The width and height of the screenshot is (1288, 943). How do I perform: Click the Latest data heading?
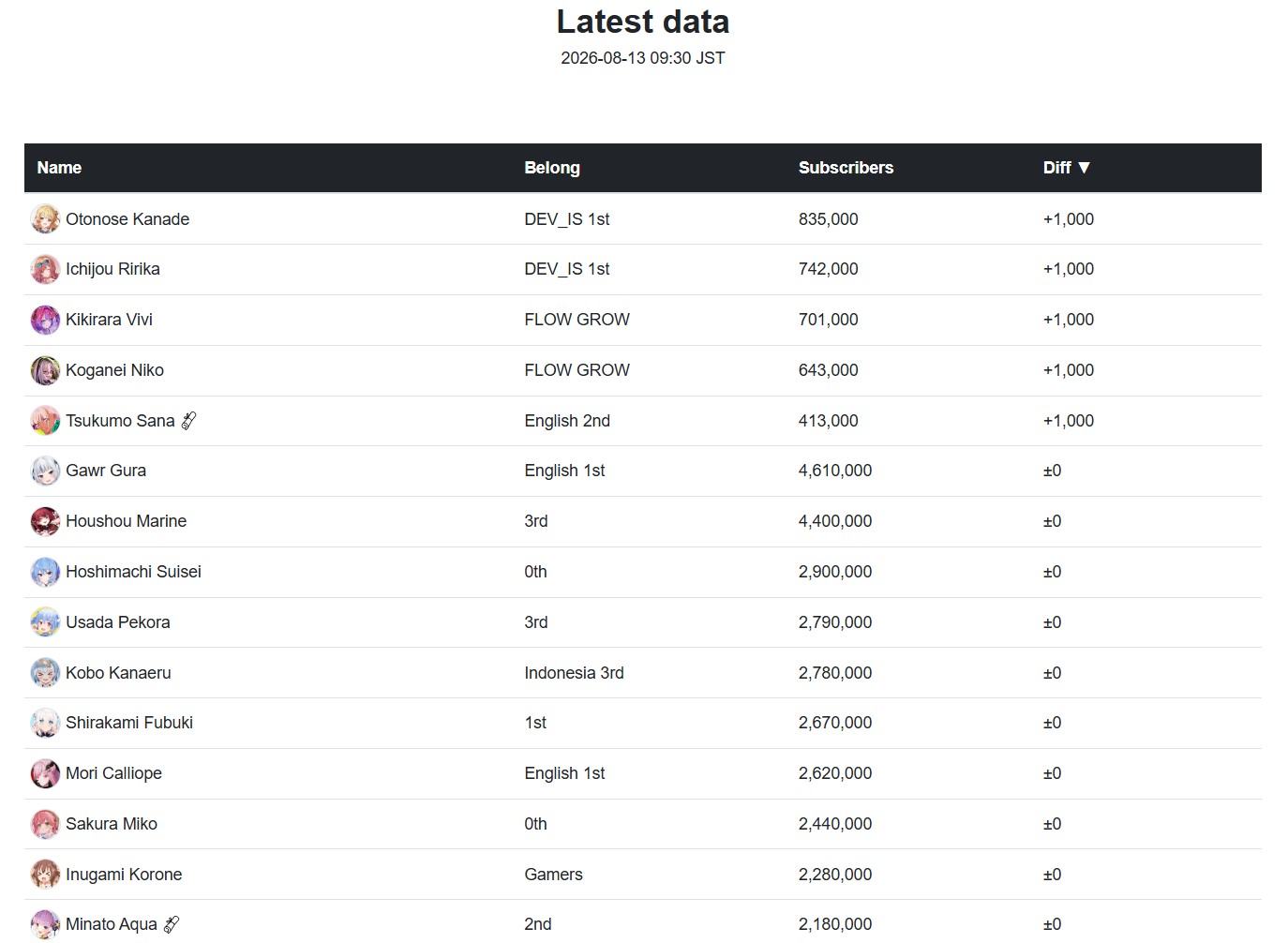click(x=643, y=22)
